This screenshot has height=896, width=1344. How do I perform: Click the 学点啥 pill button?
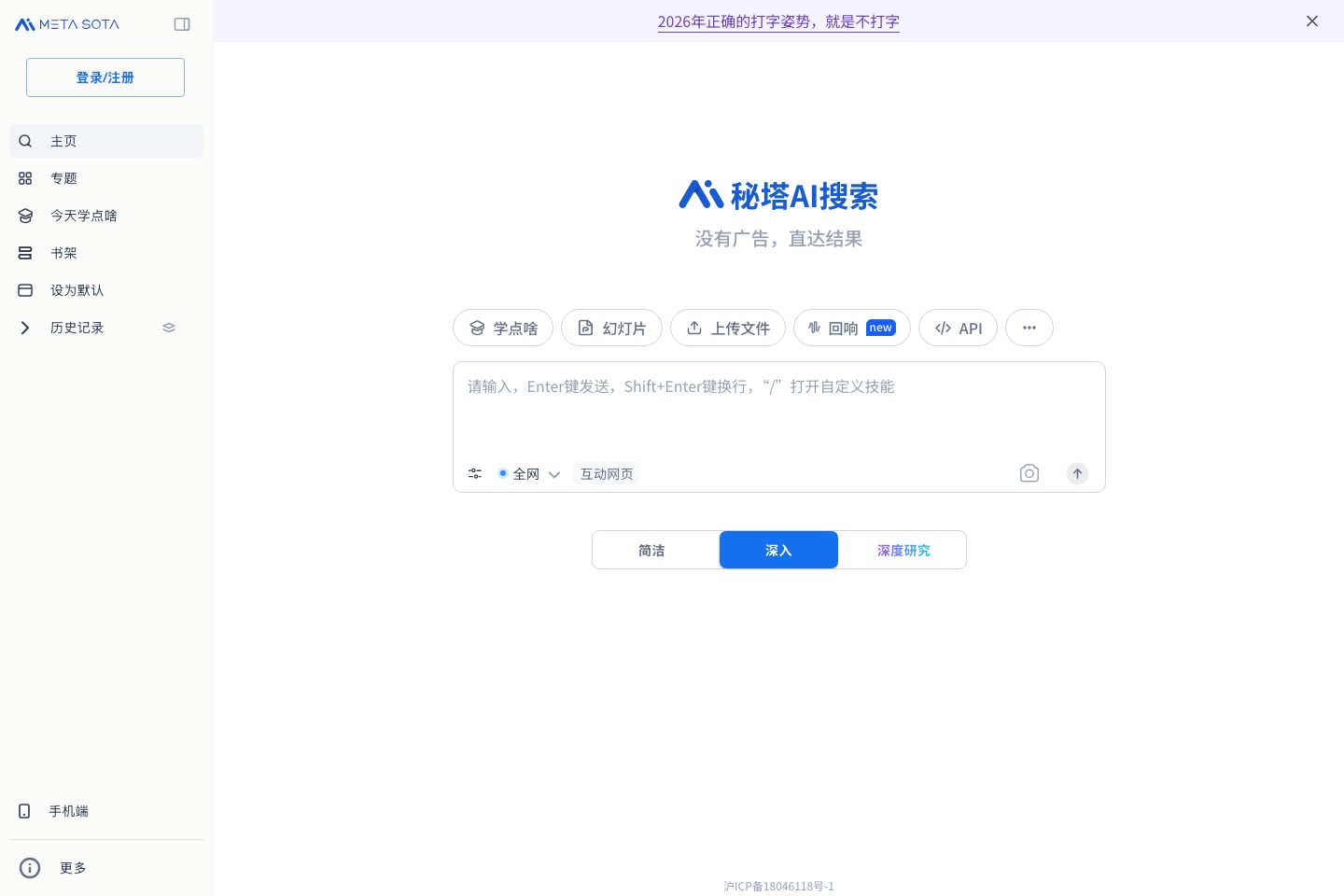[503, 328]
